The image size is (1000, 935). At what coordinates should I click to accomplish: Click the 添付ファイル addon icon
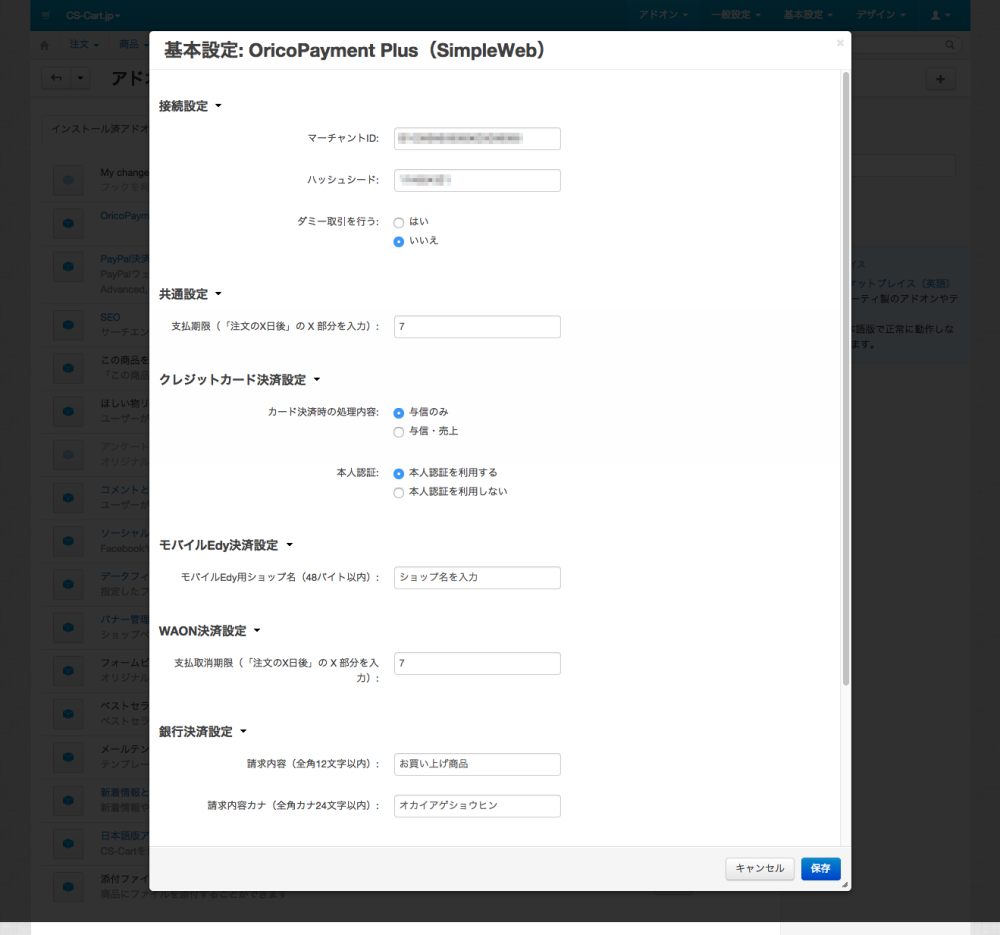68,887
